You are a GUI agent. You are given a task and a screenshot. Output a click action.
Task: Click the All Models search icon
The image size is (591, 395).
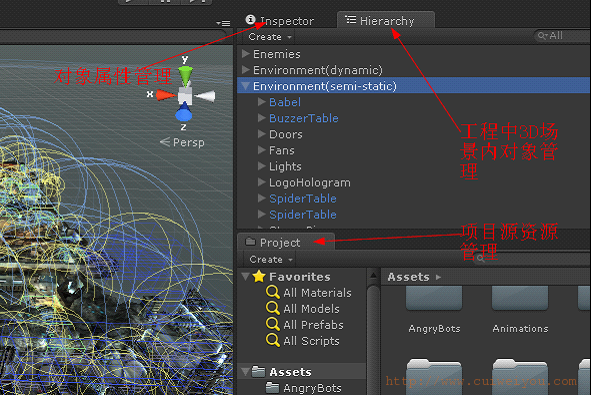(273, 308)
